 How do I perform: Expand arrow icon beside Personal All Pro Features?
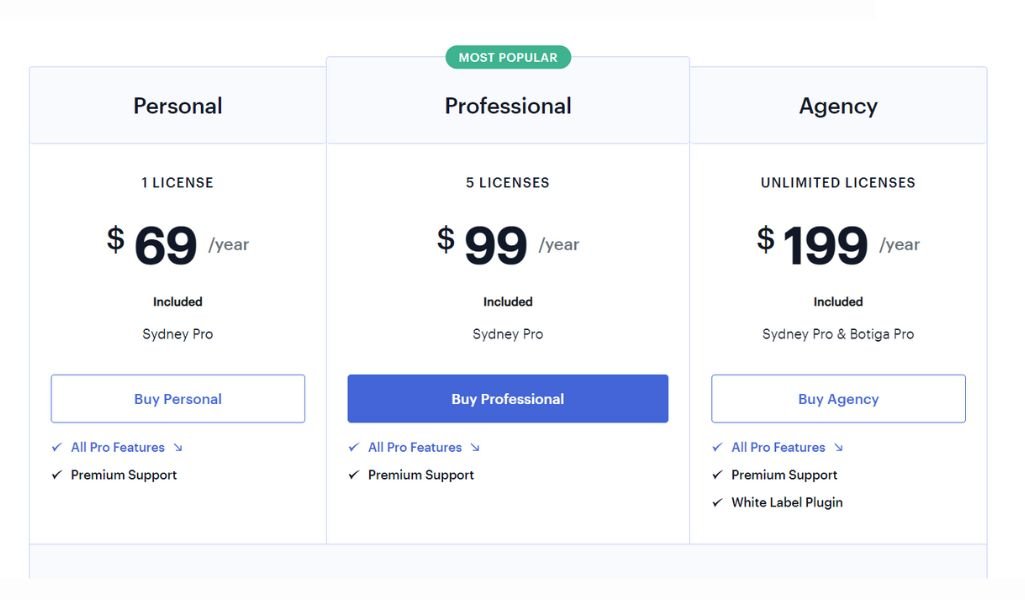pos(178,448)
